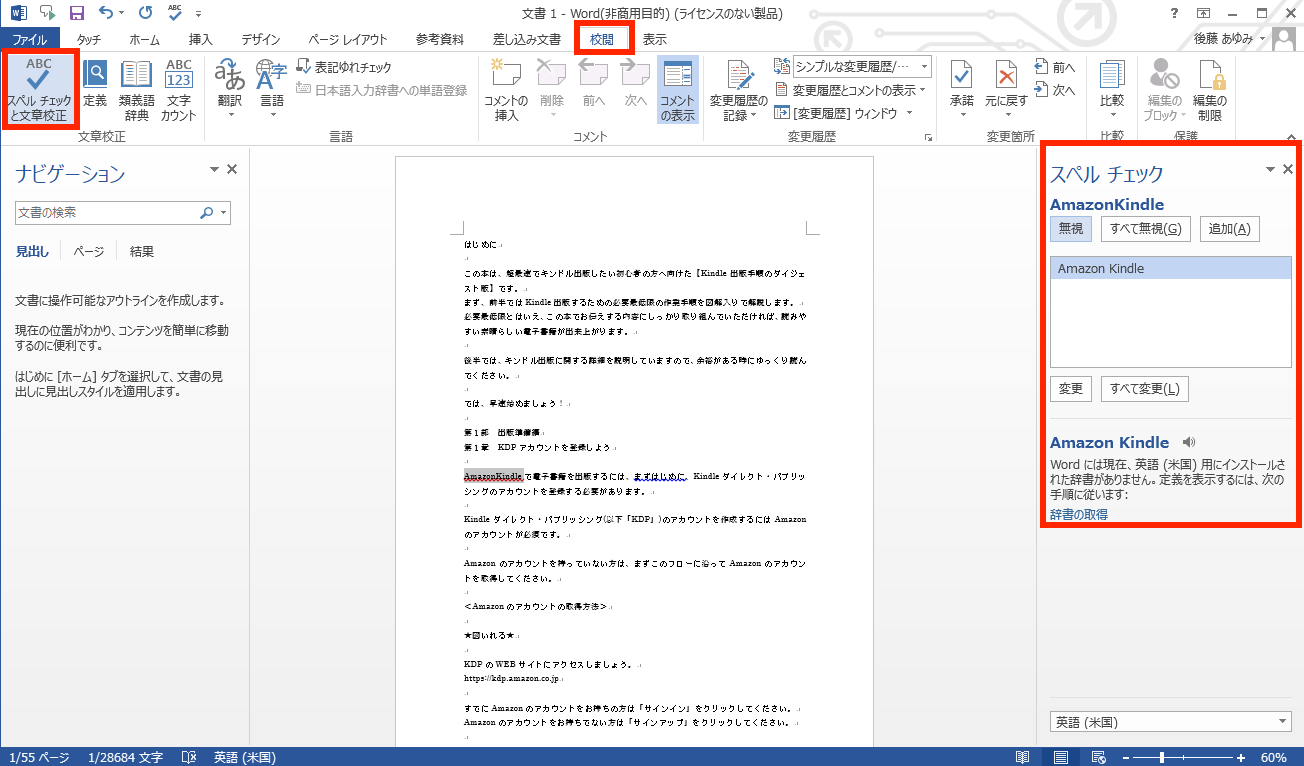Click すべて無視(G) button

click(1146, 229)
